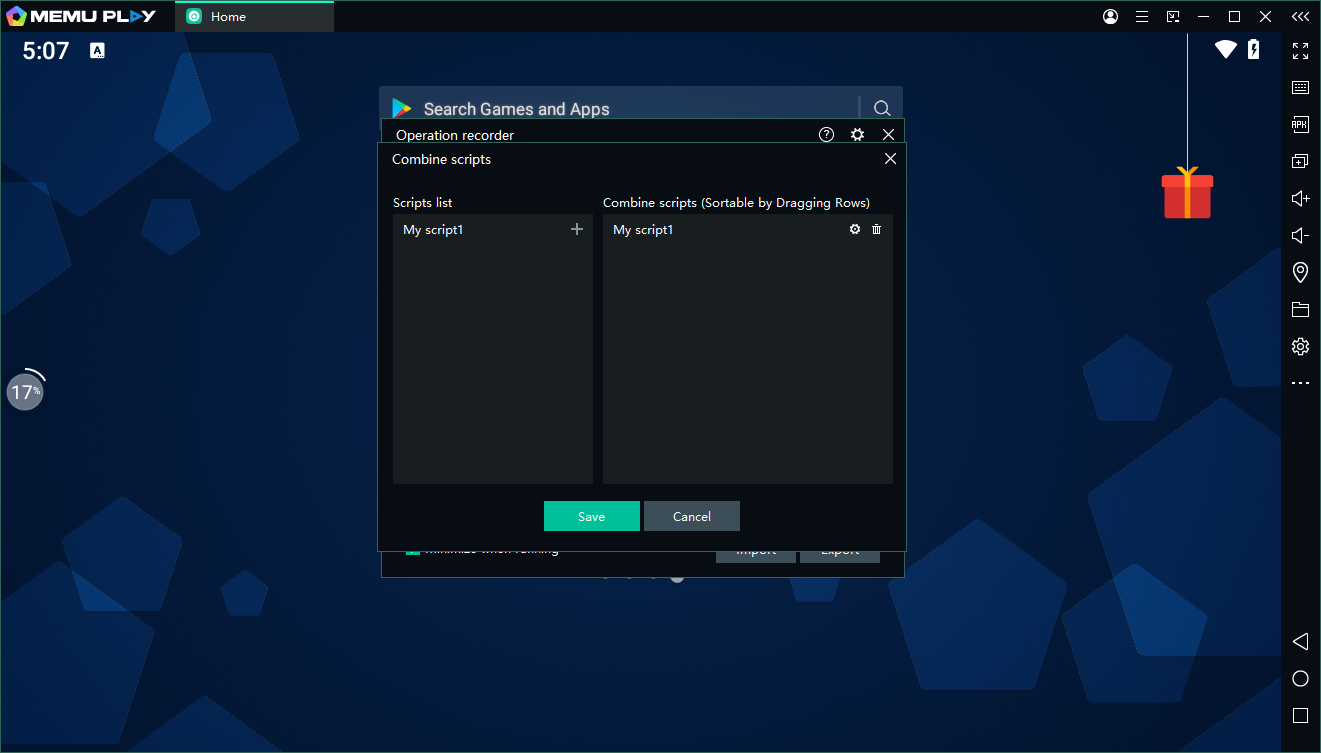Viewport: 1321px width, 753px height.
Task: Open settings gear for combined My script1
Action: click(x=855, y=230)
